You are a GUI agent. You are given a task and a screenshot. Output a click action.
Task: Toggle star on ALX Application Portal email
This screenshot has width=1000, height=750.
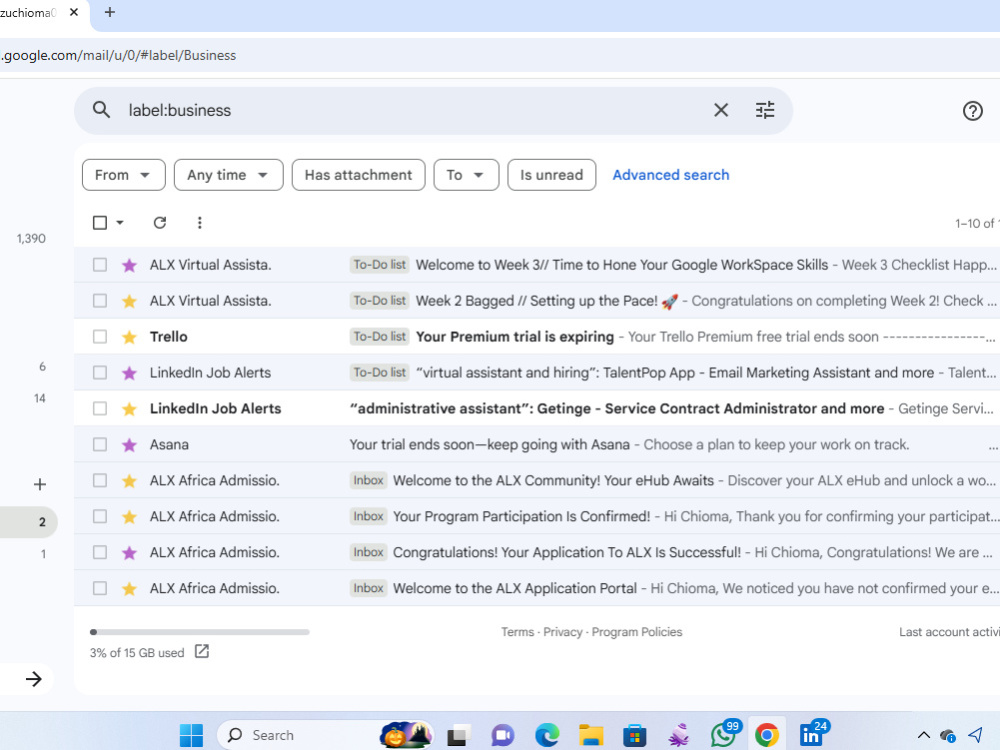tap(129, 589)
